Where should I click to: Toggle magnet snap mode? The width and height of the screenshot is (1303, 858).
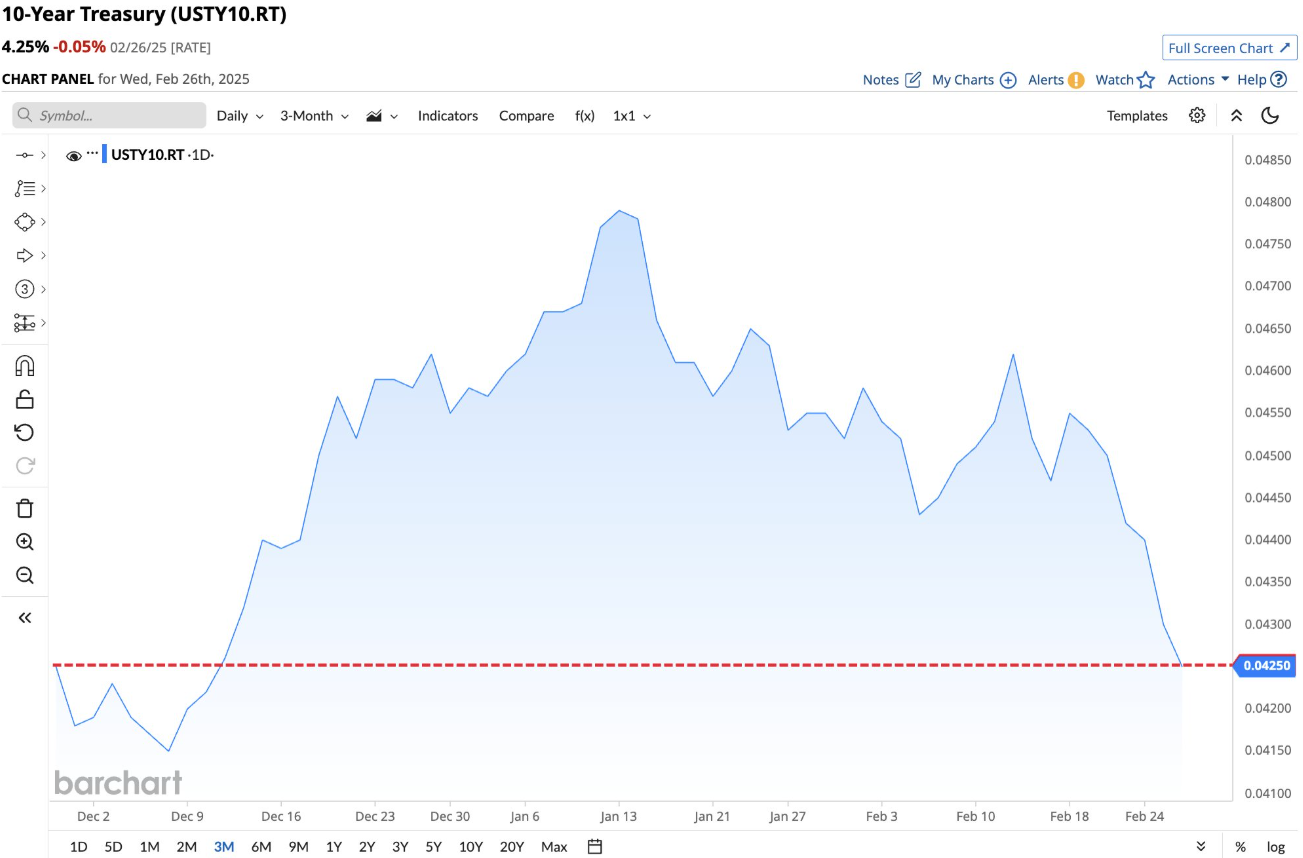click(x=25, y=366)
